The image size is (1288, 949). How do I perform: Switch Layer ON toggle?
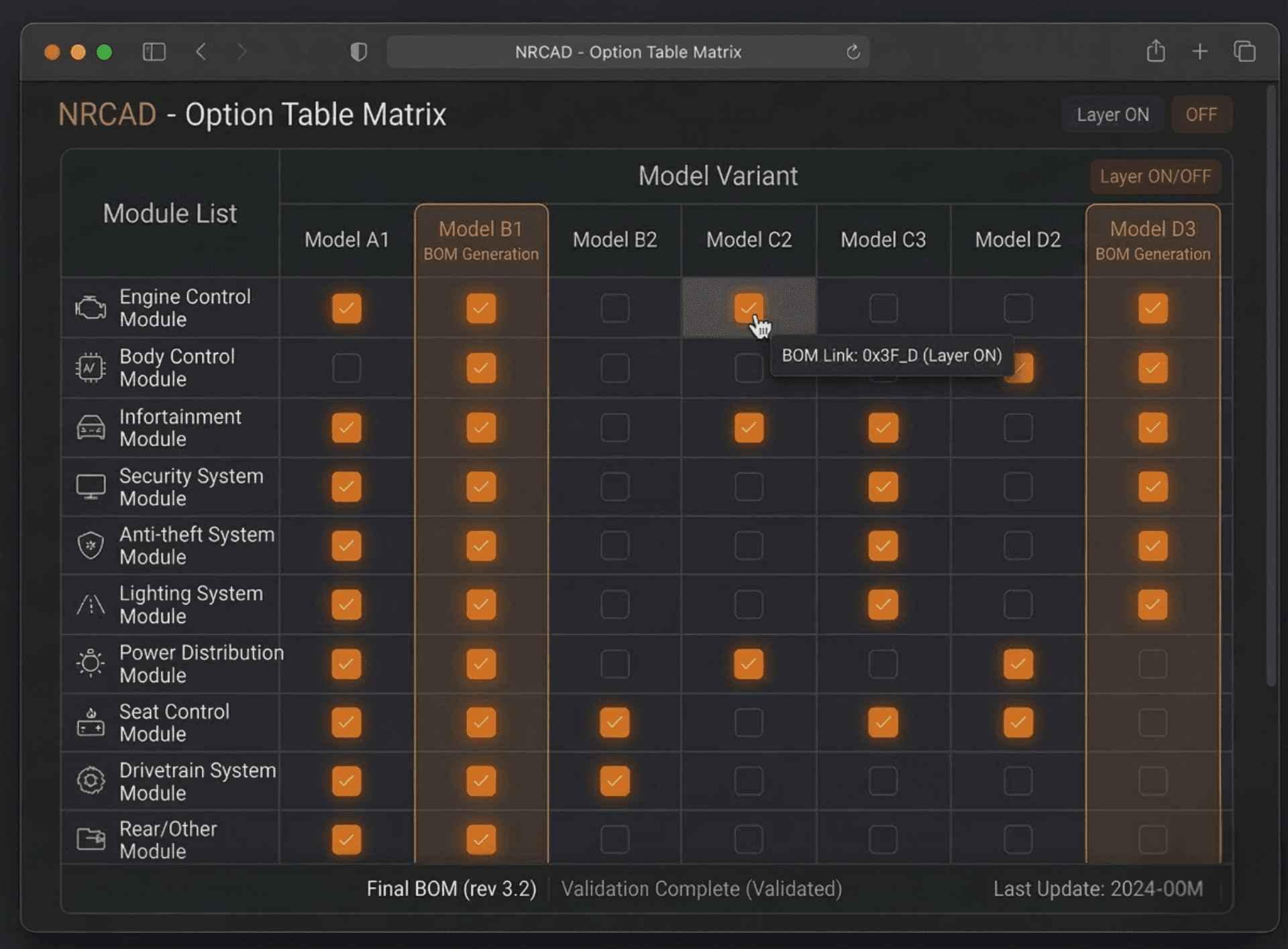coord(1112,115)
